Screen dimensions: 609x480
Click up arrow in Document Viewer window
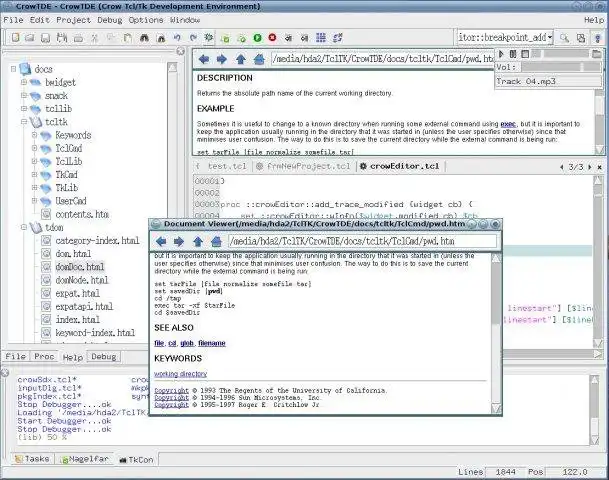198,242
